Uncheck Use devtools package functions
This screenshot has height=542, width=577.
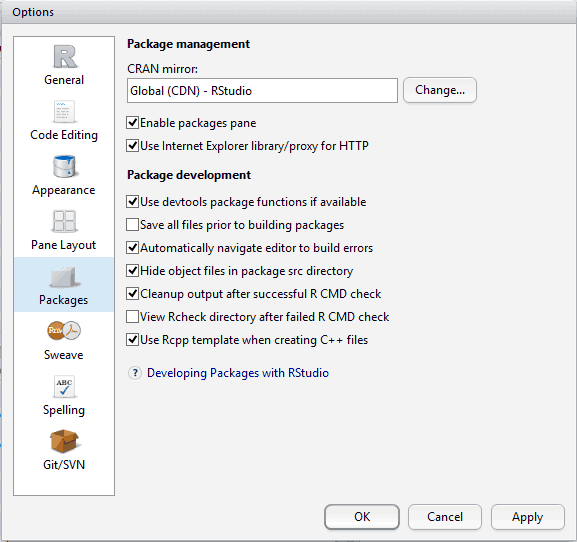[x=132, y=202]
